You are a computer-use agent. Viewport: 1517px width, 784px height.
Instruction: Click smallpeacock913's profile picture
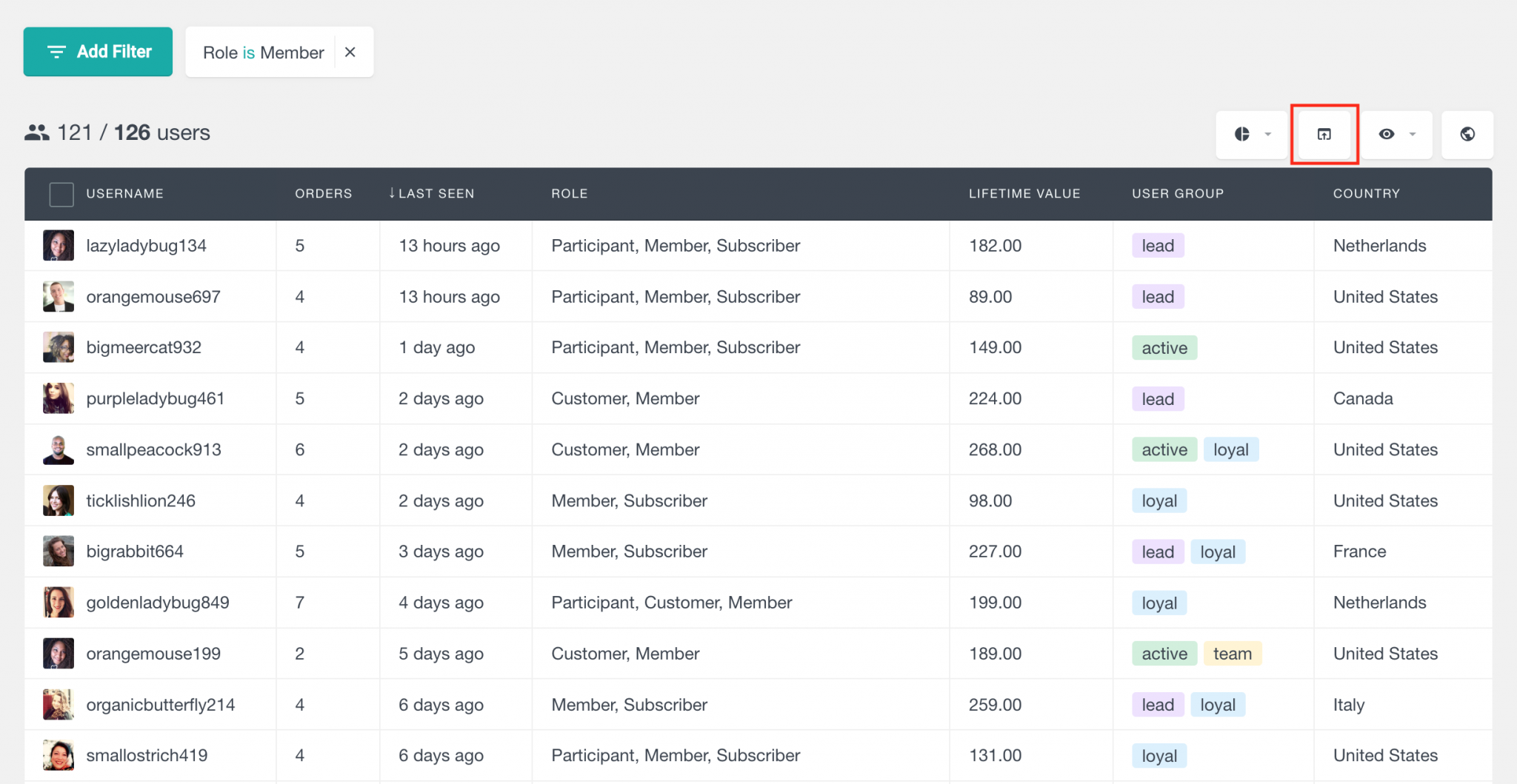pos(59,449)
